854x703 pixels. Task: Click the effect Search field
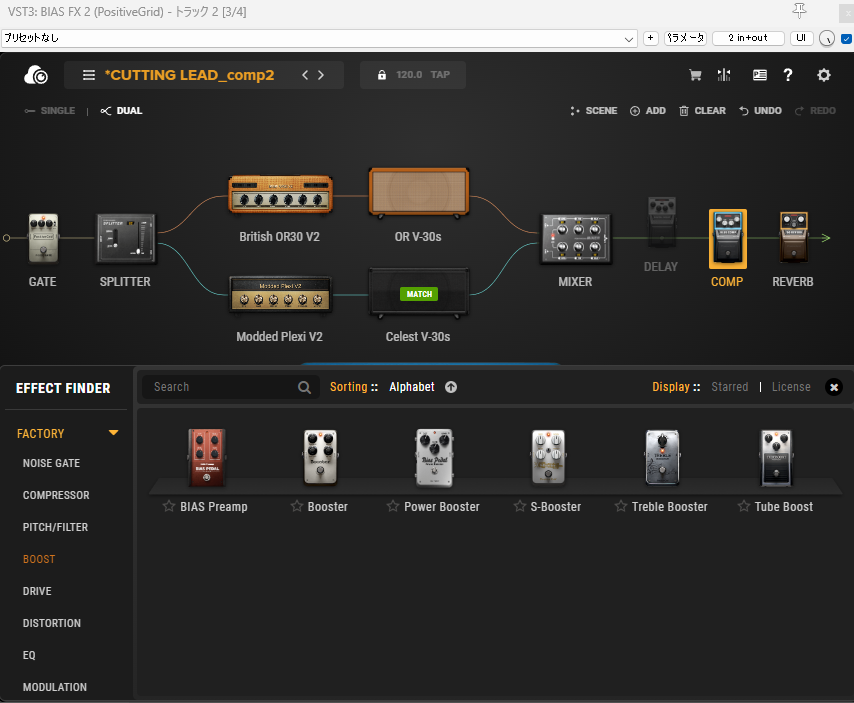tap(220, 387)
